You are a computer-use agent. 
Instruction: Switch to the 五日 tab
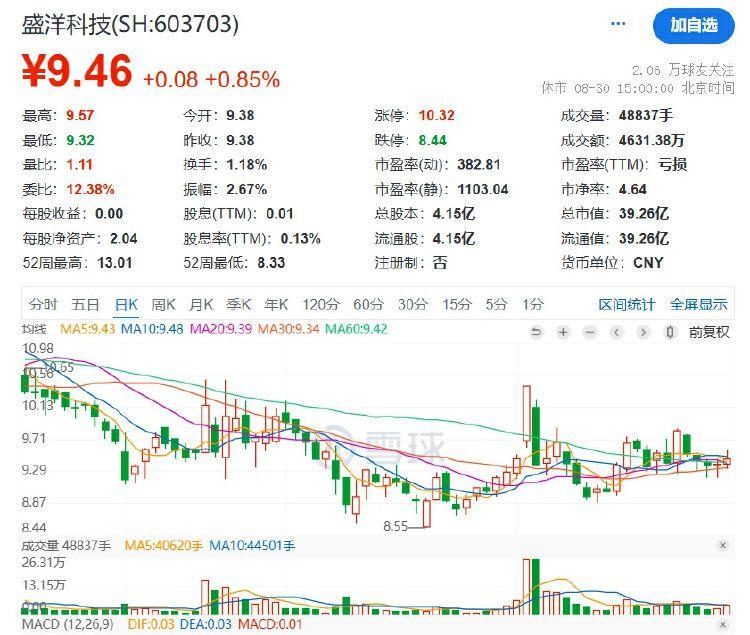tap(85, 304)
